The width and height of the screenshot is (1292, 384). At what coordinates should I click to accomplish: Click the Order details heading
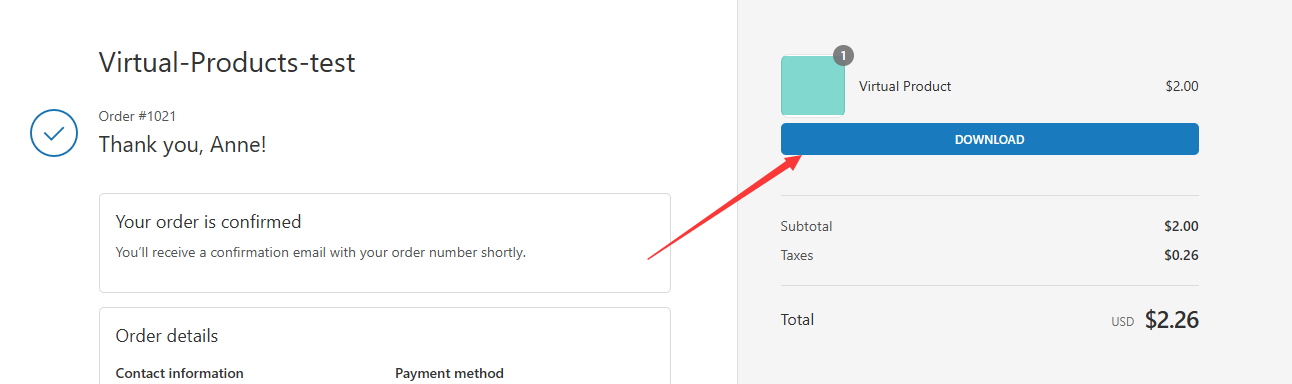[167, 336]
